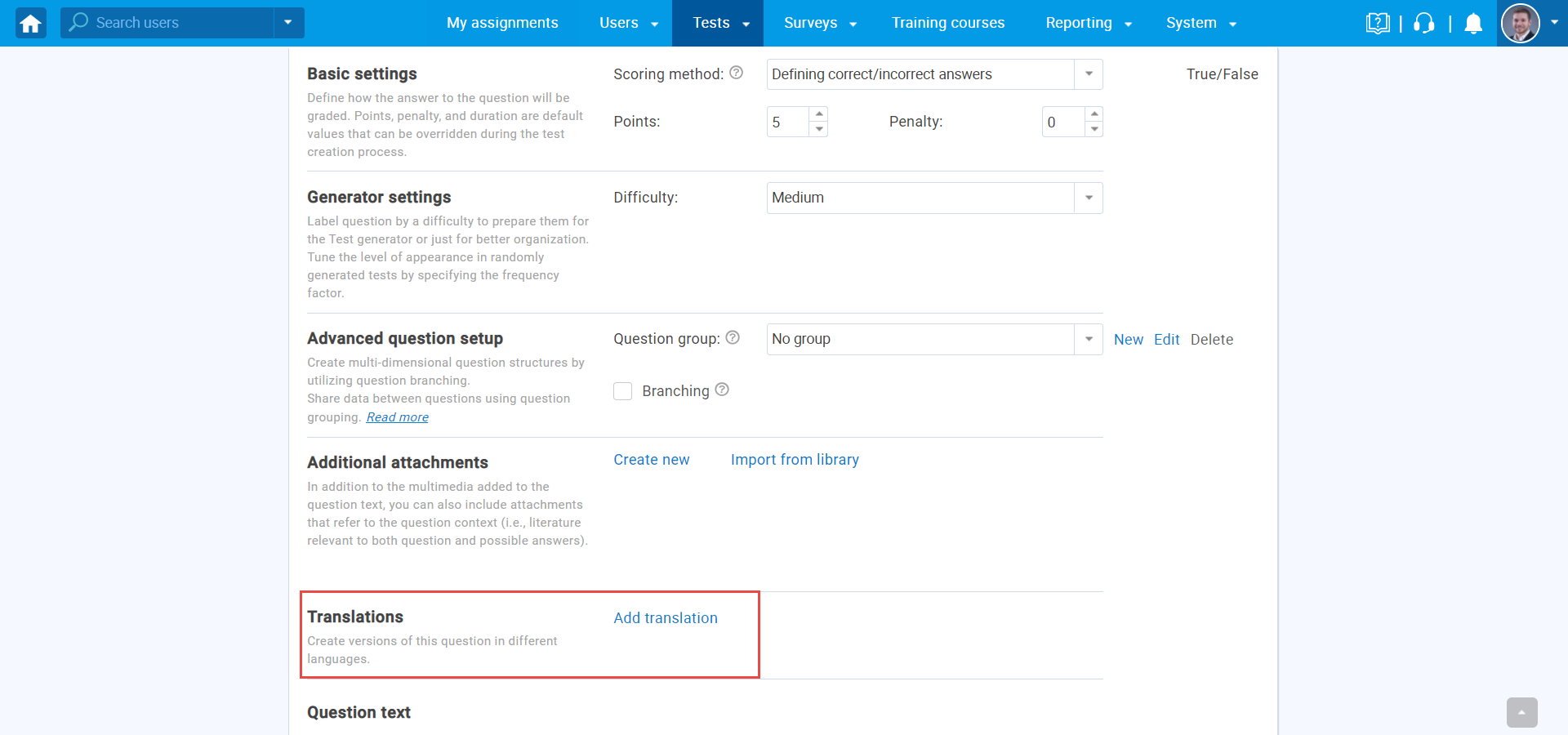Open the Question group dropdown

click(1089, 339)
